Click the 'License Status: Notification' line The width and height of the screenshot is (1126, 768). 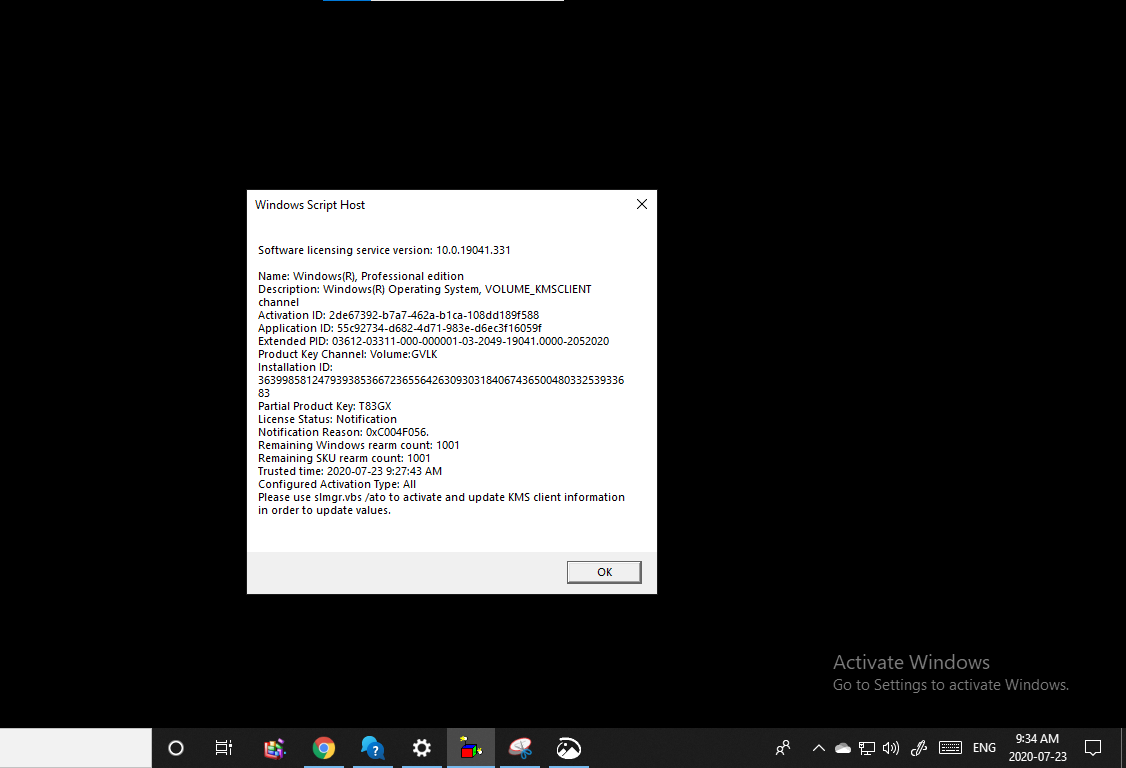pos(327,420)
